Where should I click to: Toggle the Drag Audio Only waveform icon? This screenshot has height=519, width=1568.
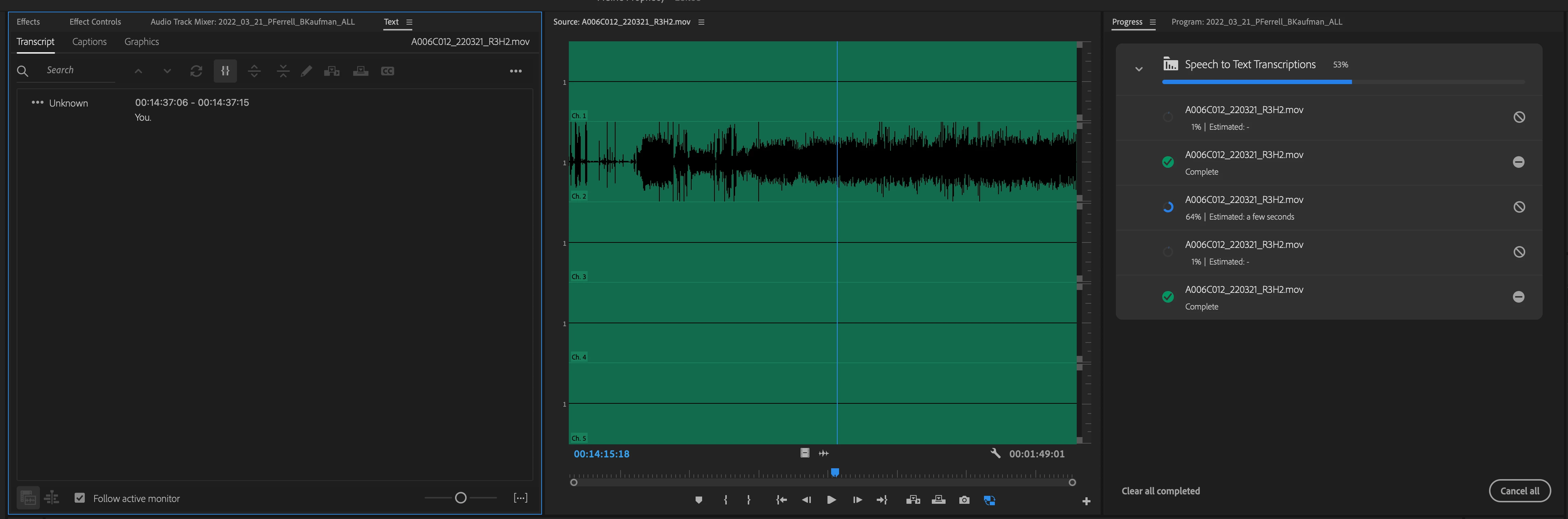click(823, 453)
